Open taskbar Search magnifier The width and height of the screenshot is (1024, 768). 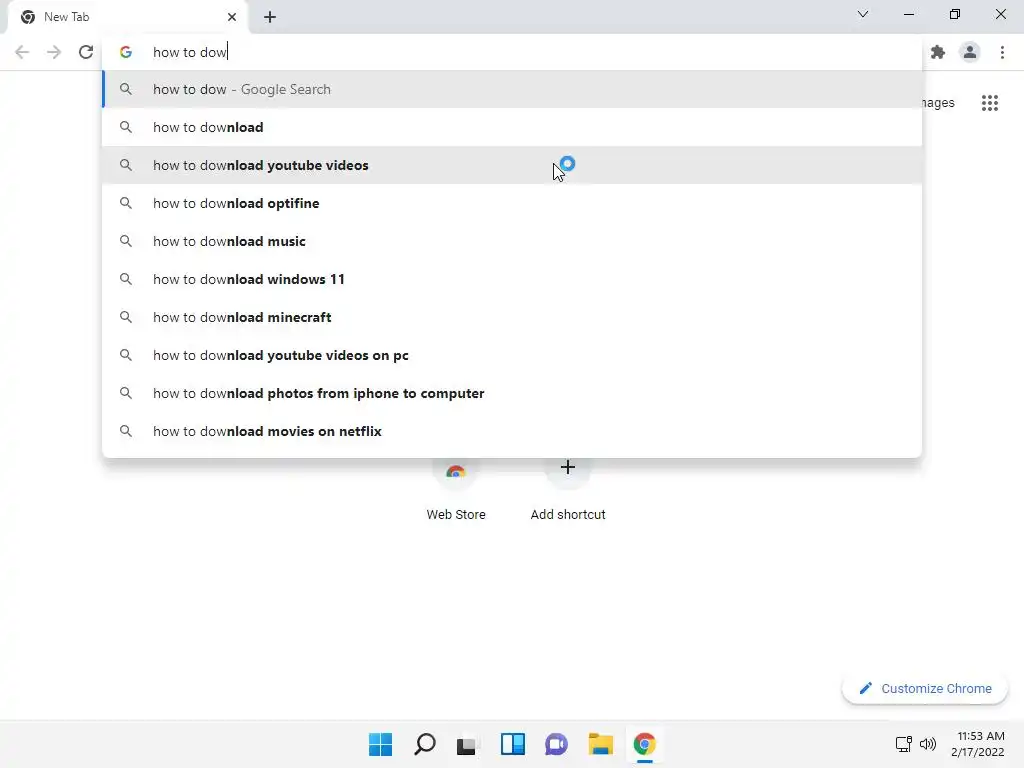(x=424, y=744)
